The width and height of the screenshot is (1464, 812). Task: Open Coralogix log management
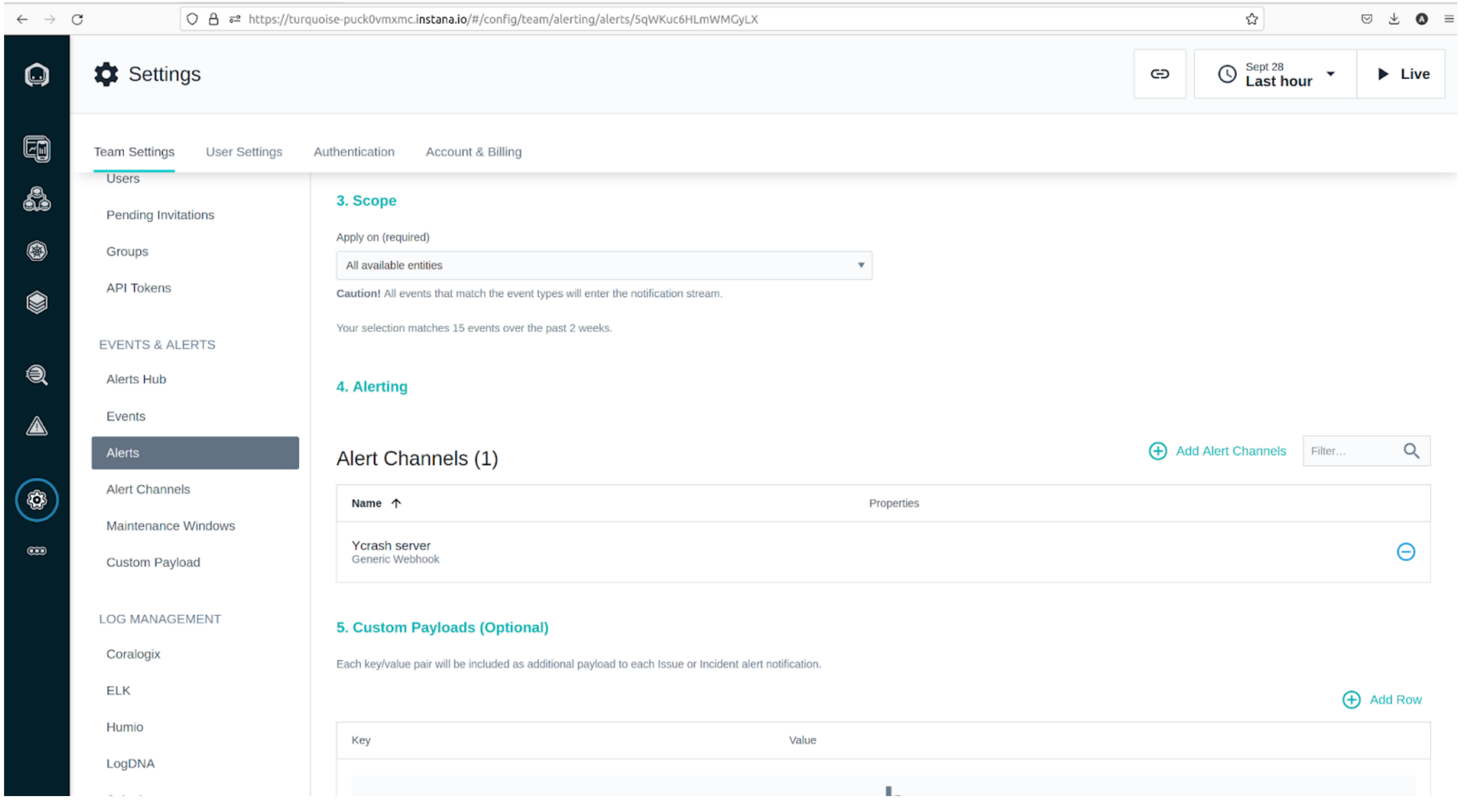coord(133,654)
